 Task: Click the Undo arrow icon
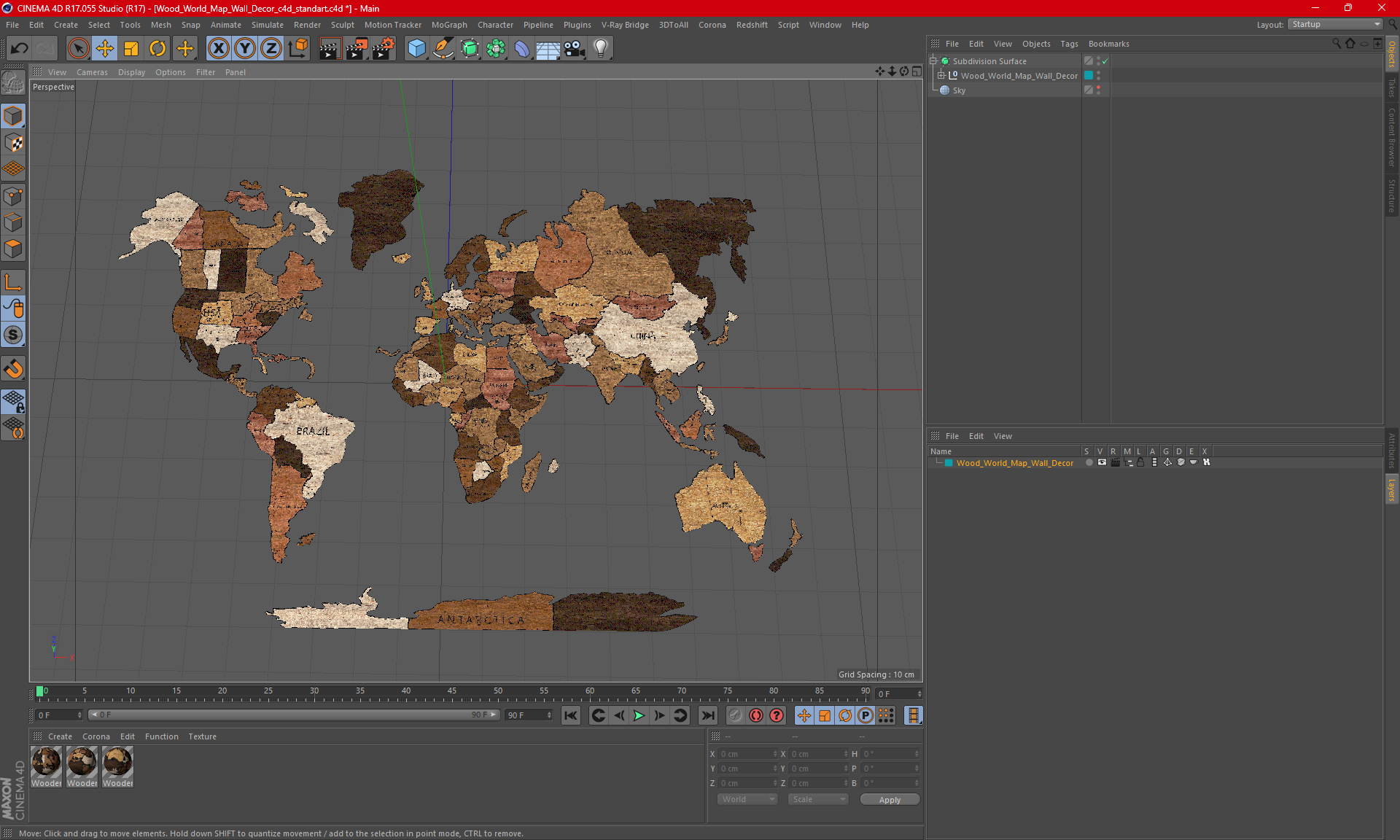(x=20, y=49)
